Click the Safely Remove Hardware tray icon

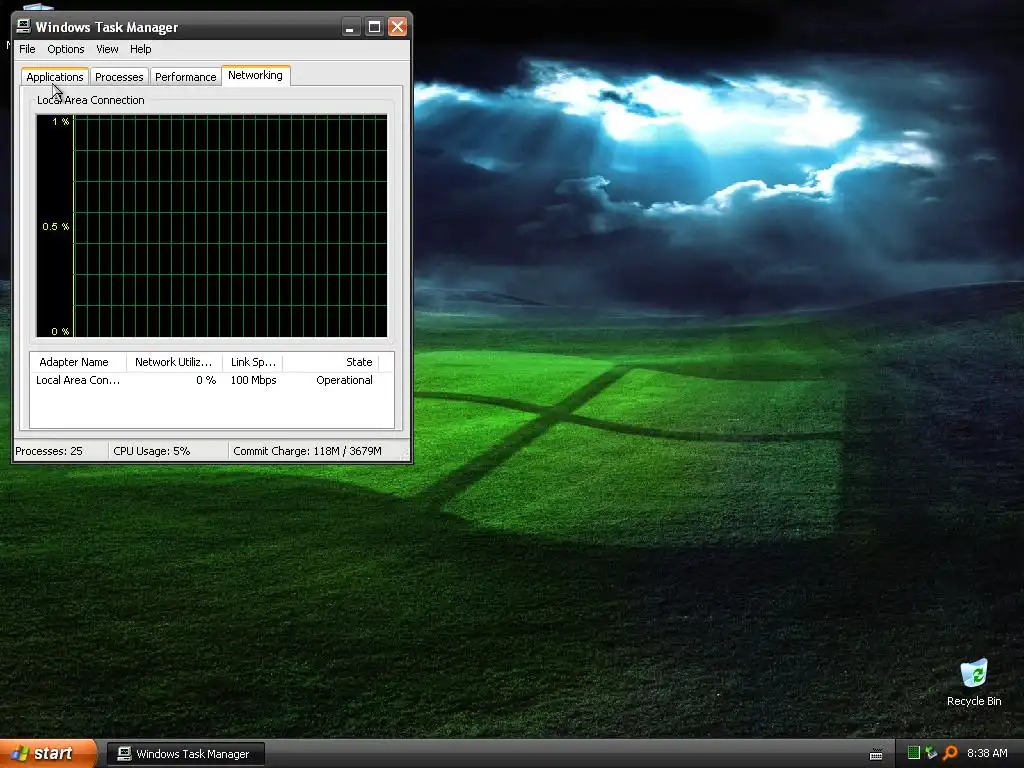click(x=931, y=753)
